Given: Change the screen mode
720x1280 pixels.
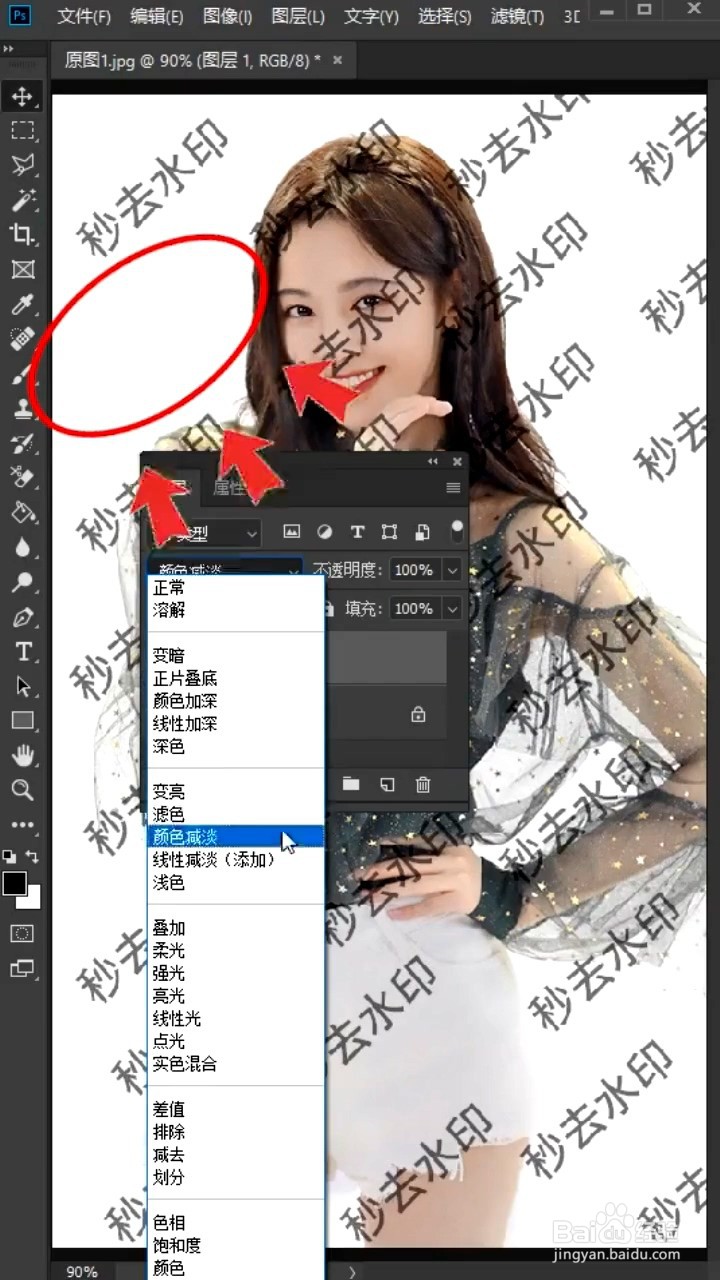Looking at the screenshot, I should (x=22, y=968).
